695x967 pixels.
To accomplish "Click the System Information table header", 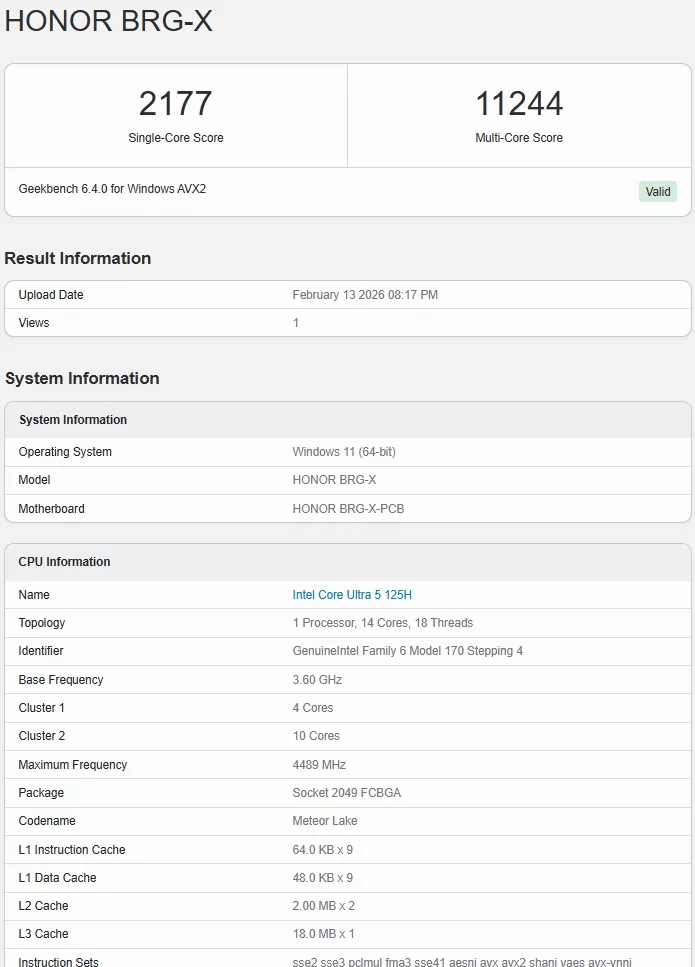I will click(x=73, y=420).
